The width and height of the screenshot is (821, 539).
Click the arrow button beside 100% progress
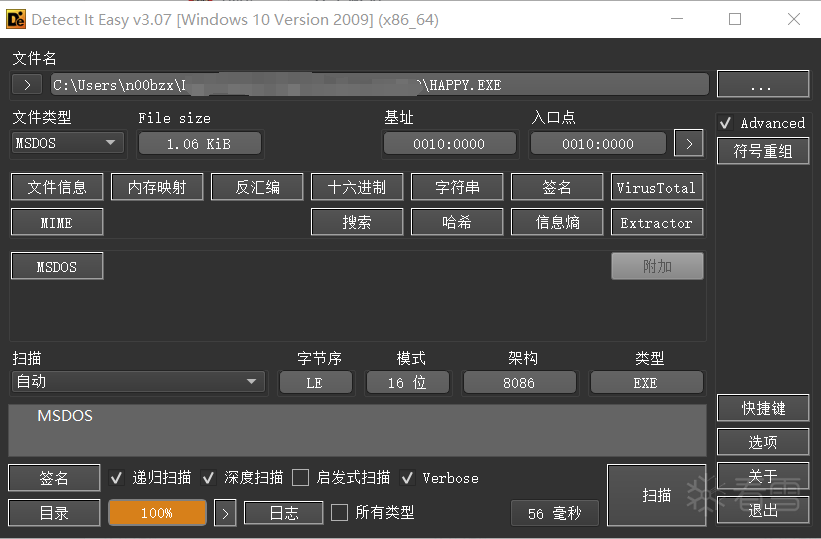[x=225, y=513]
